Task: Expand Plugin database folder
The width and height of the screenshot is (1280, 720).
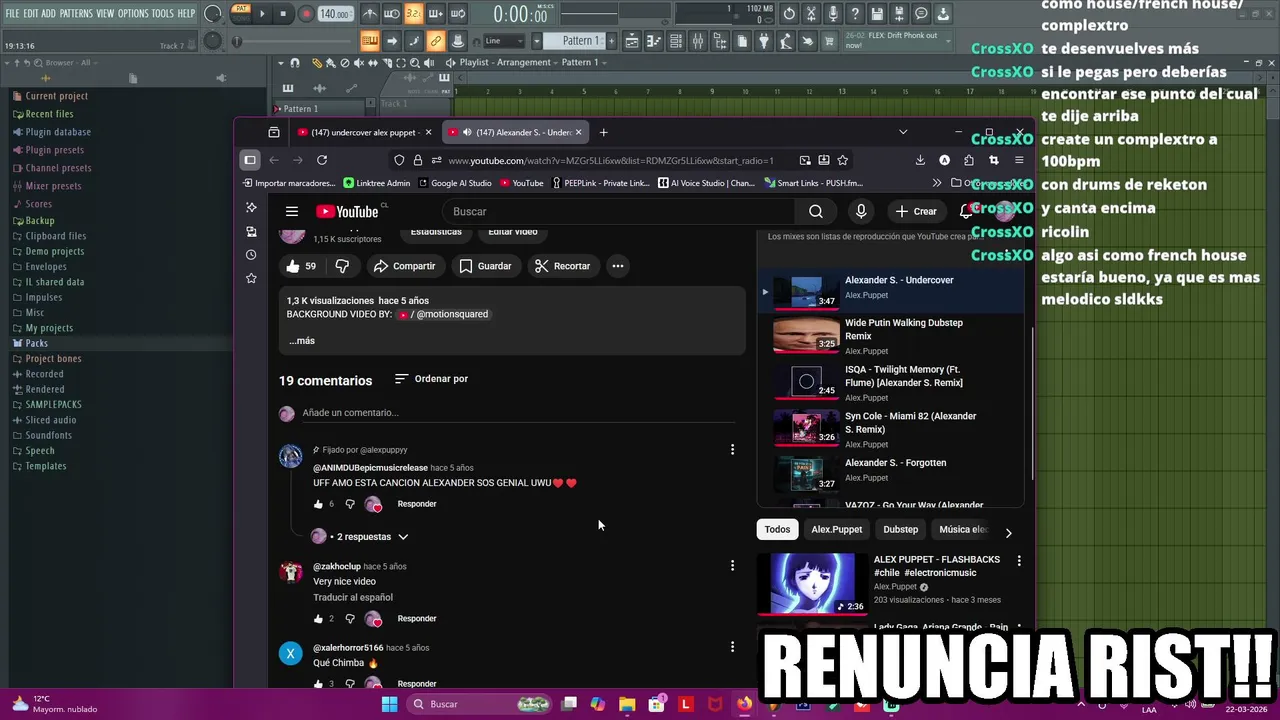Action: click(x=58, y=132)
